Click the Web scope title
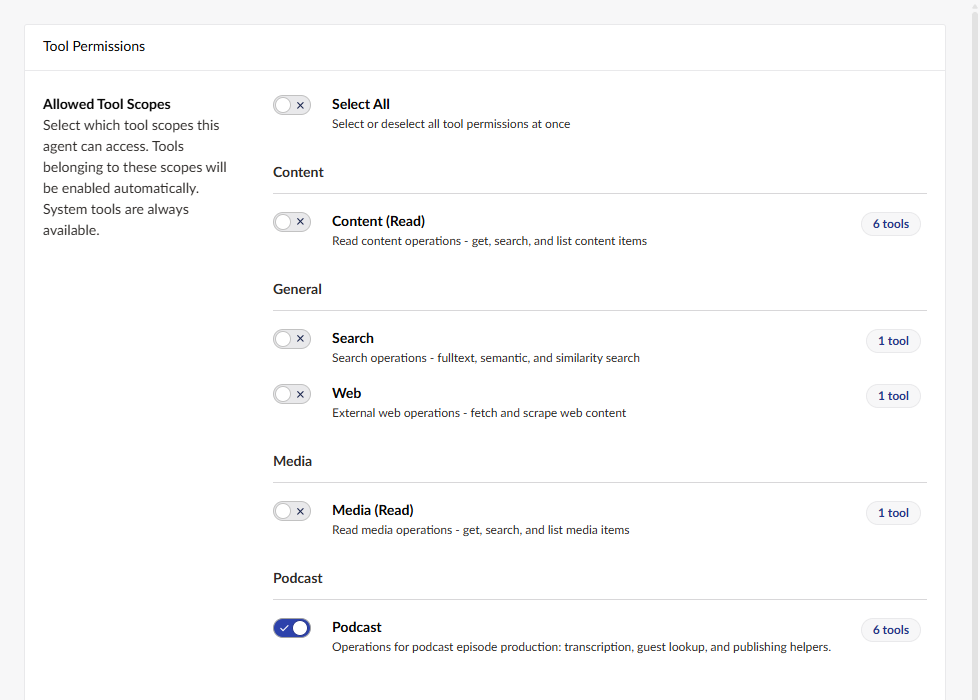The image size is (980, 700). 346,393
